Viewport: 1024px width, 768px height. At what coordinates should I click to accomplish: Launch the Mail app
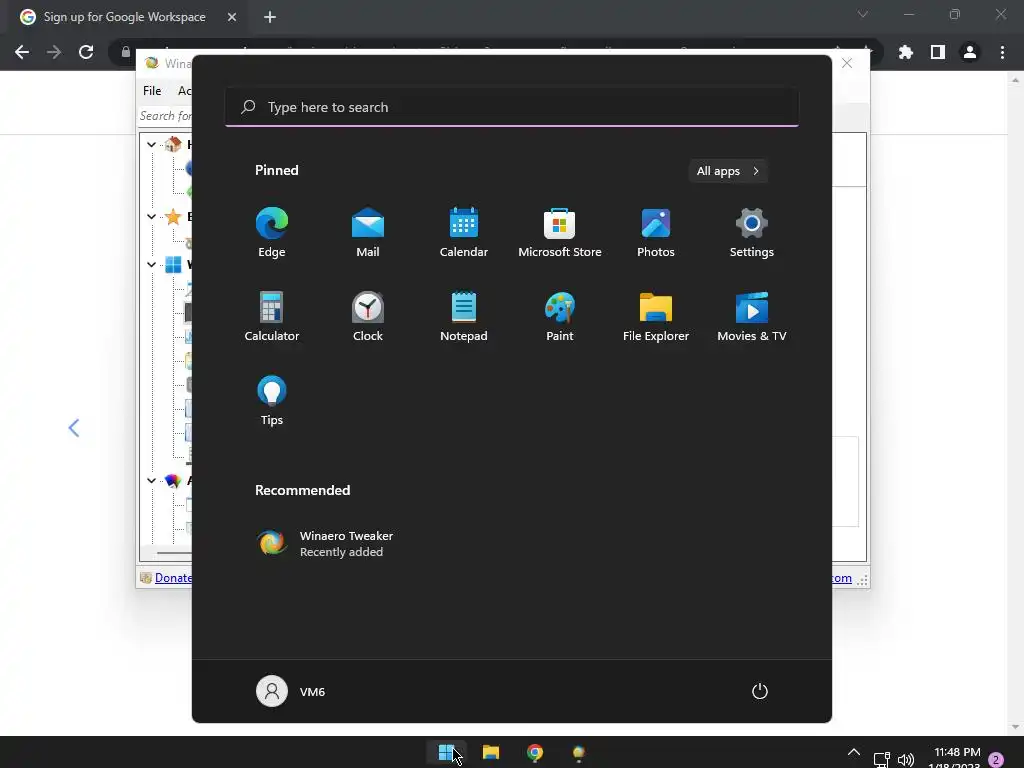click(368, 232)
